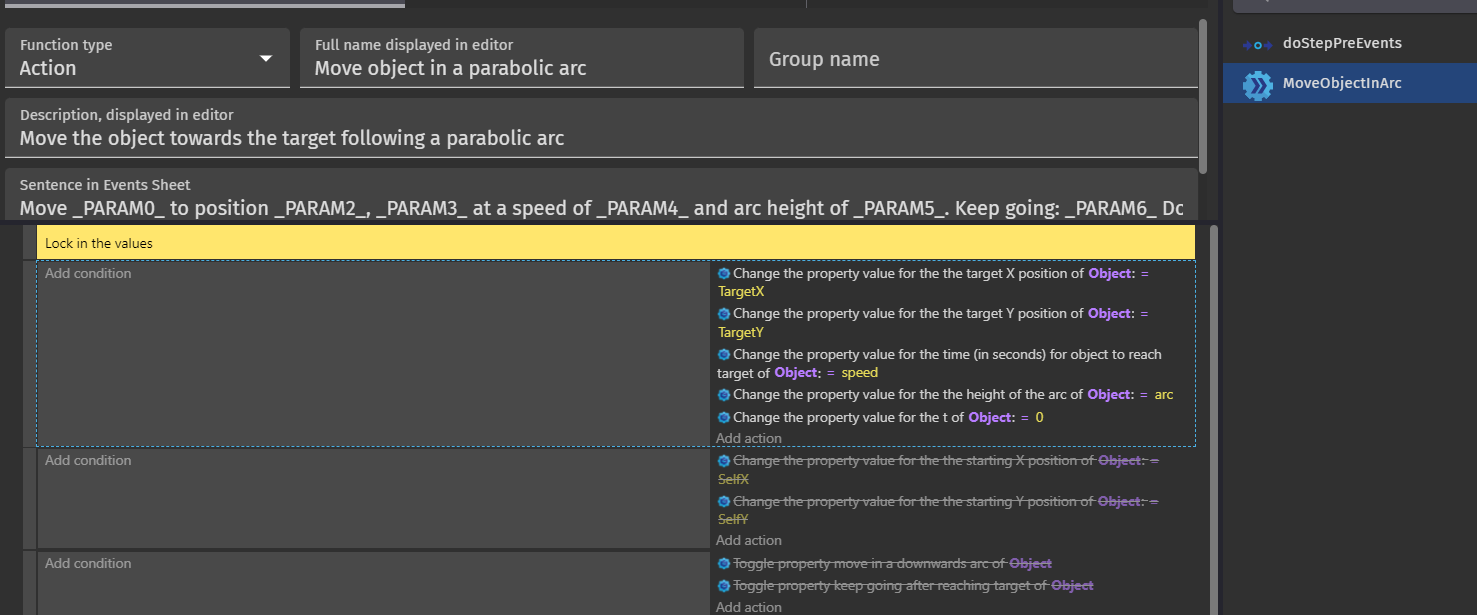This screenshot has height=615, width=1477.
Task: Click Add action under the starting Y action
Action: coord(748,540)
